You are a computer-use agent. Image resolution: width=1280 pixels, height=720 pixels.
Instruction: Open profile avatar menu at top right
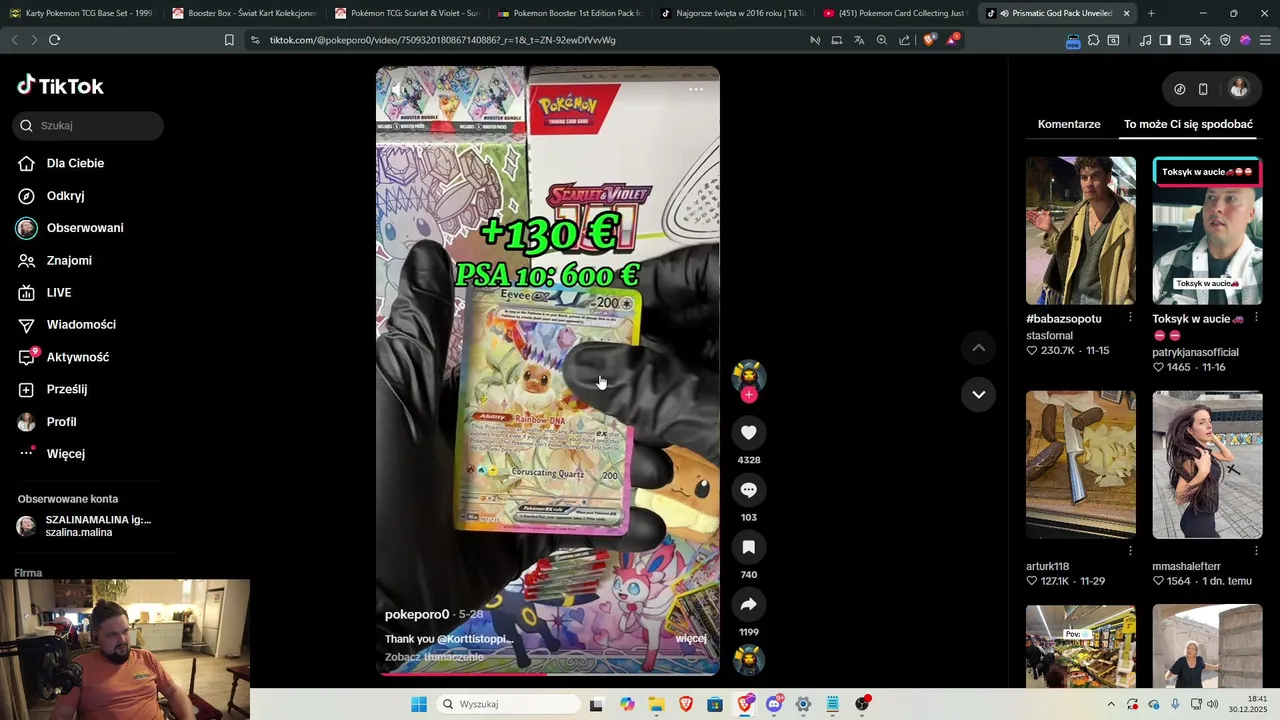[x=1239, y=88]
